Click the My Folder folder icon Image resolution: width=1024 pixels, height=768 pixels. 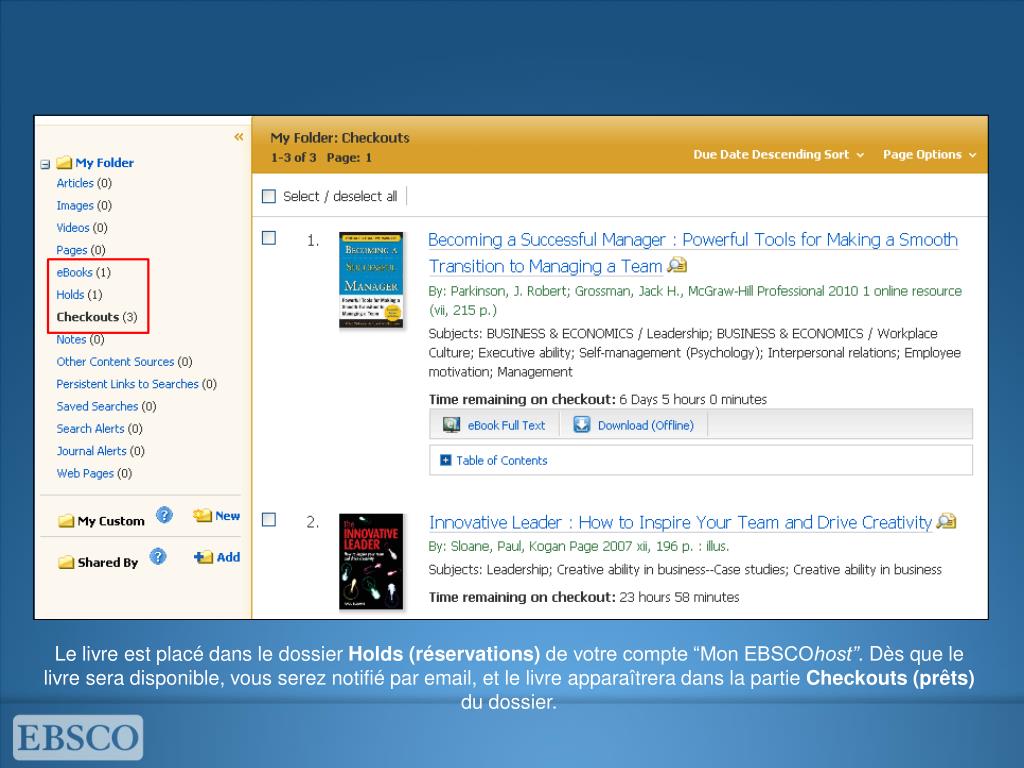pos(64,162)
